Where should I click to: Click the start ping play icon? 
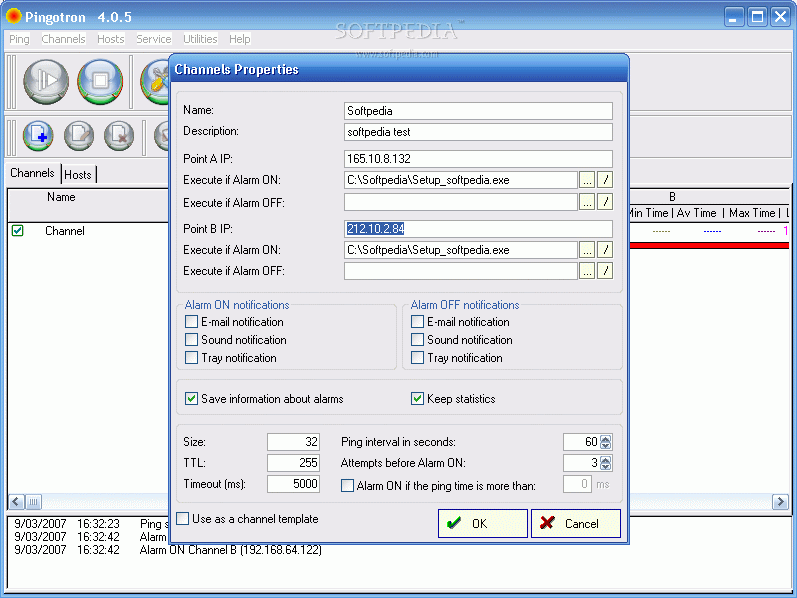point(46,81)
